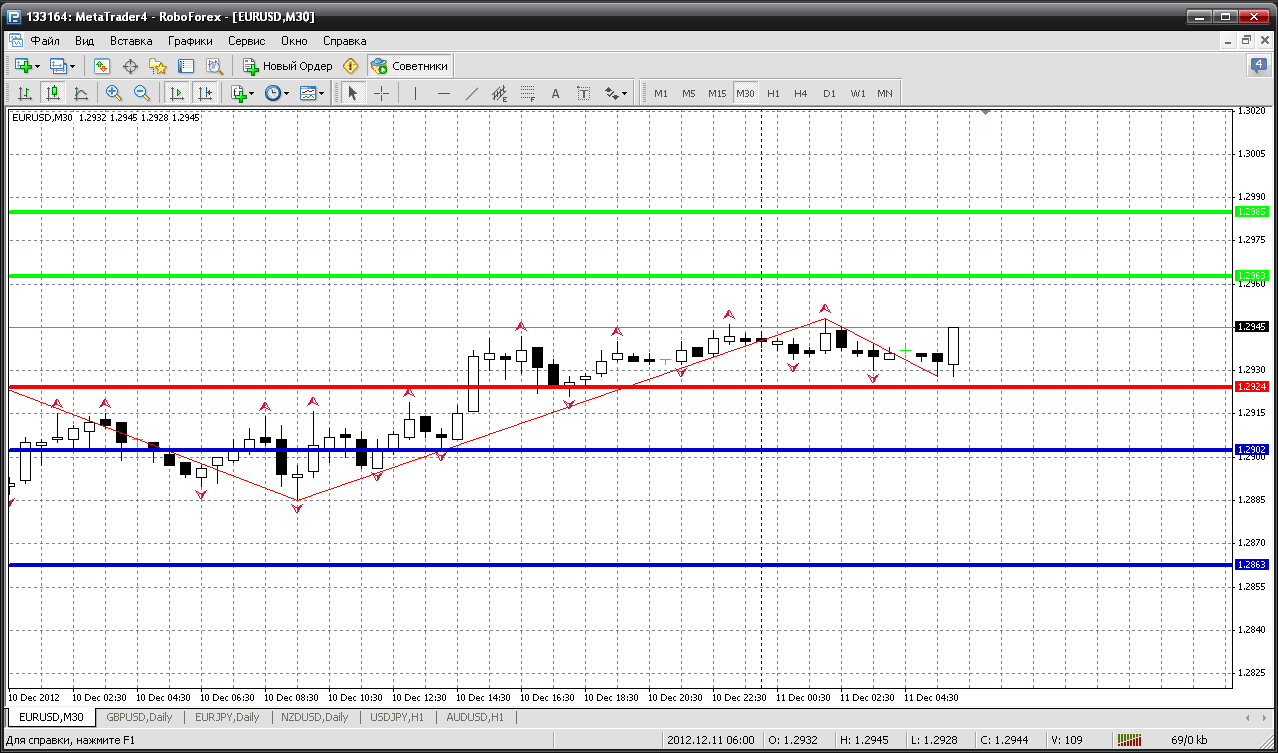Click the connection status bars indicator
This screenshot has height=753, width=1278.
pyautogui.click(x=1129, y=740)
